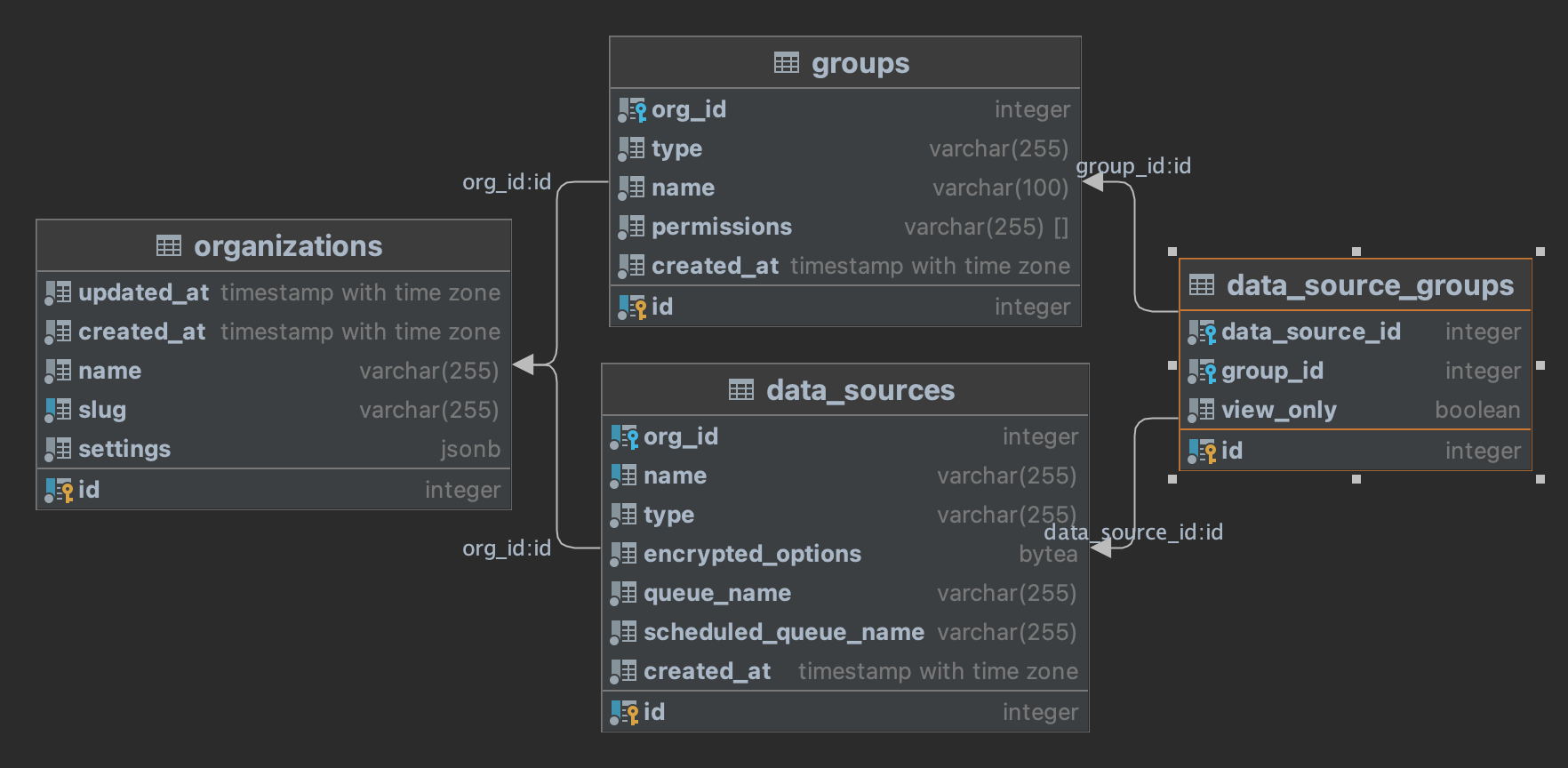Click primary key icon of data_sources id
The image size is (1568, 768).
pos(624,712)
